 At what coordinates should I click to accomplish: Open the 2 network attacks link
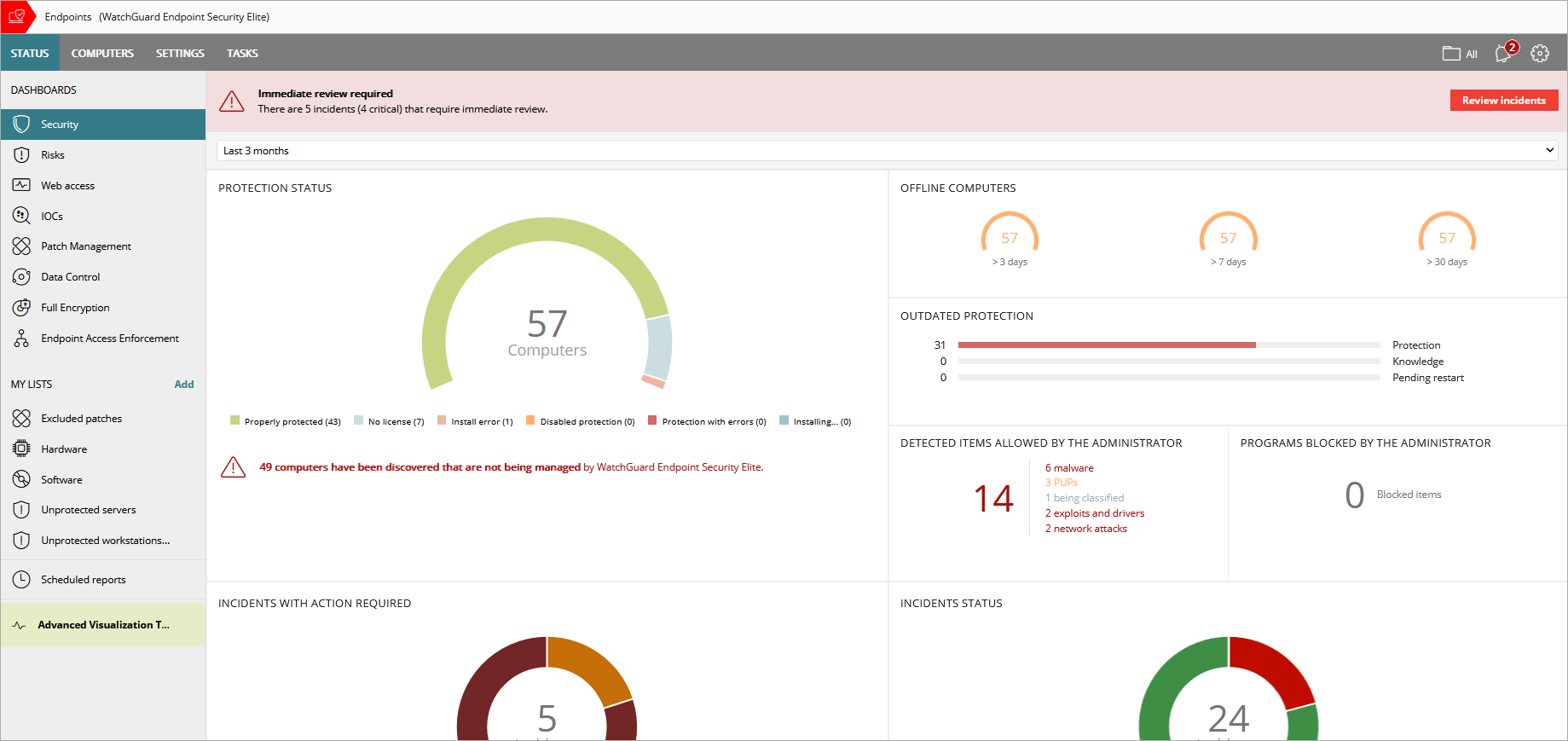coord(1086,529)
